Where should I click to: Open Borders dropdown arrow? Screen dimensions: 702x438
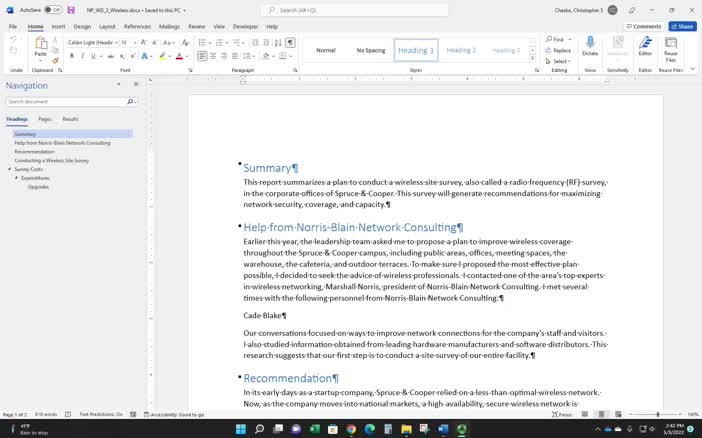(291, 56)
